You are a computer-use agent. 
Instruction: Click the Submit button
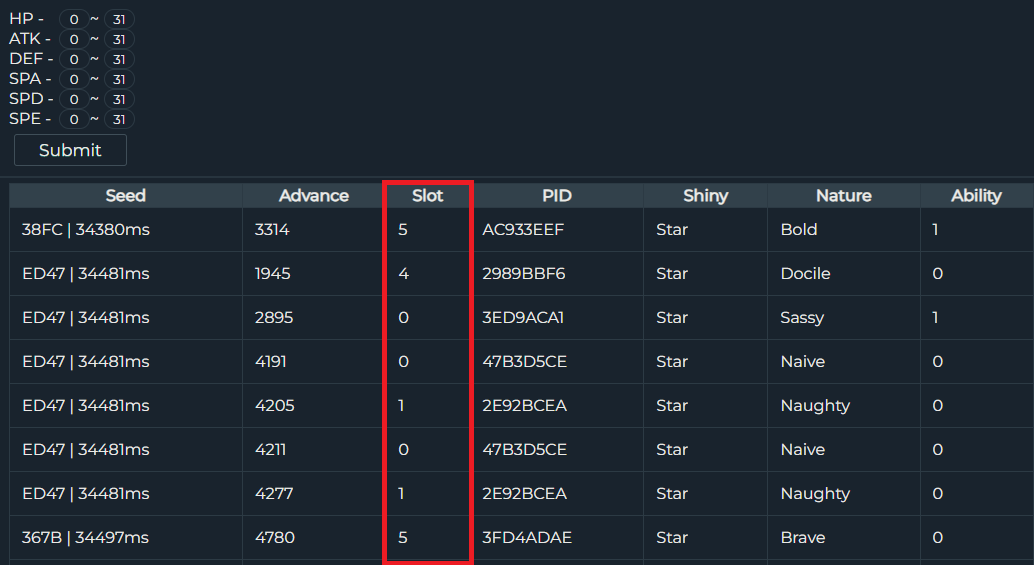point(71,150)
